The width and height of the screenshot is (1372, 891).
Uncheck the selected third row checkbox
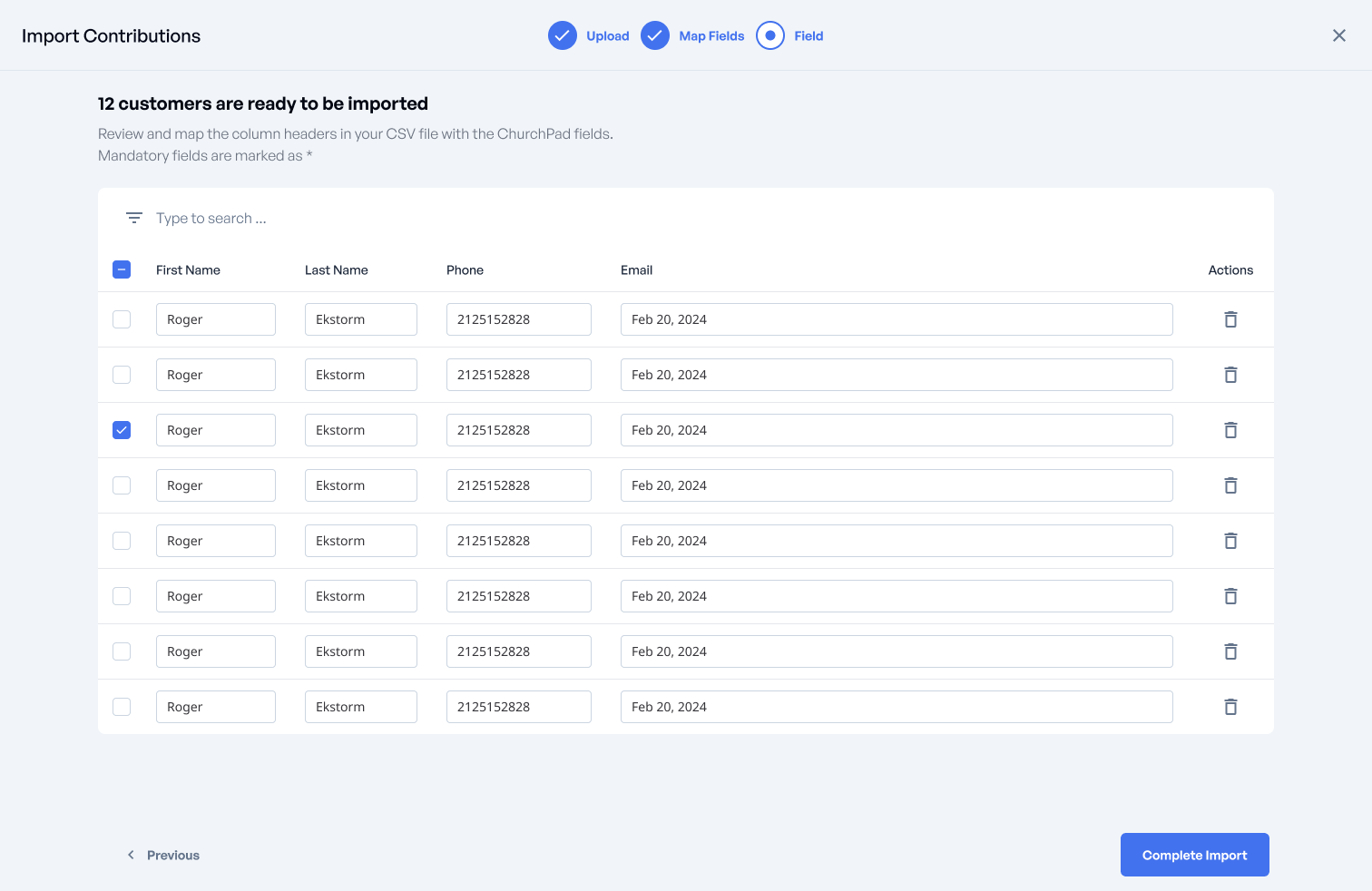tap(122, 430)
